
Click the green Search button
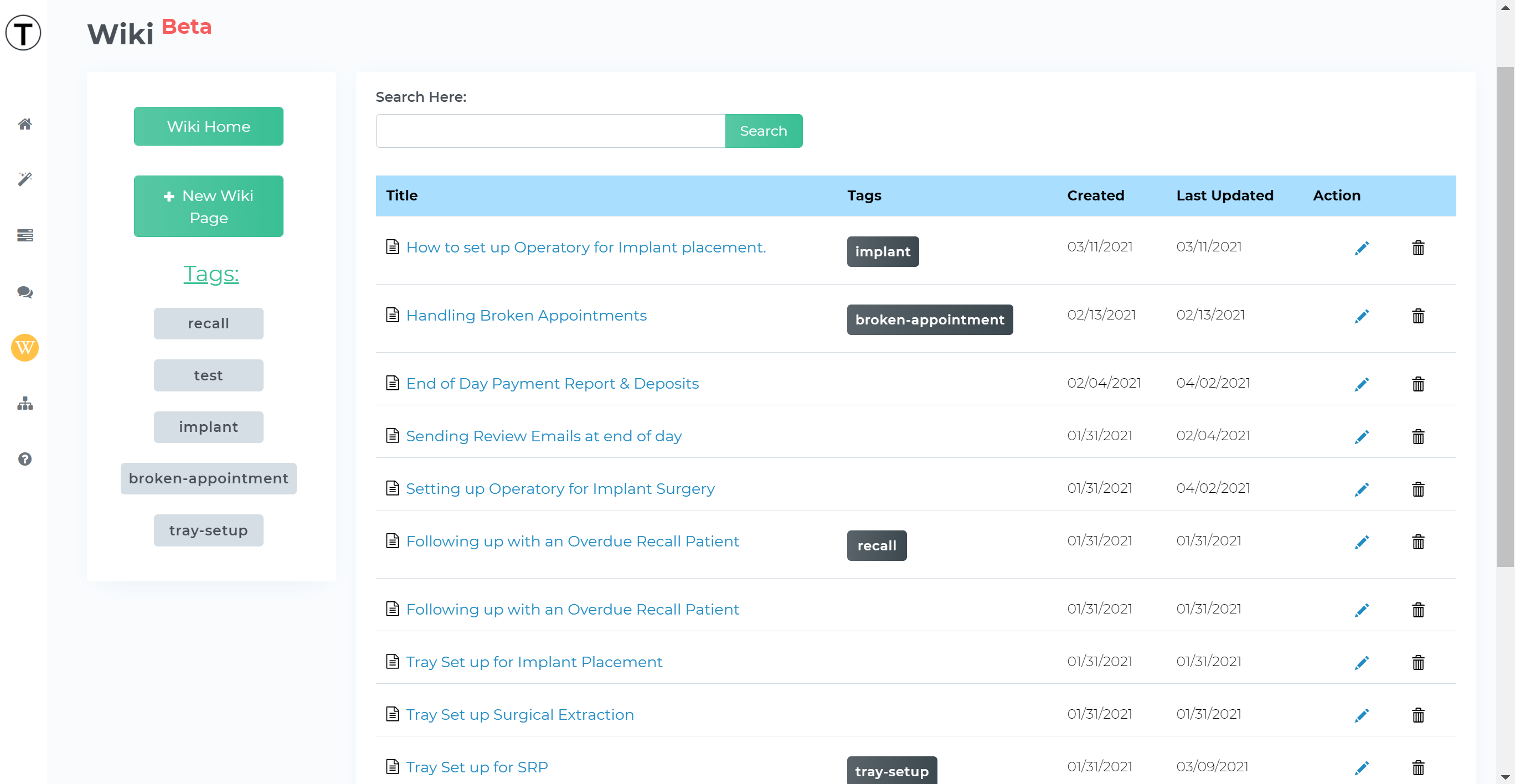point(764,131)
